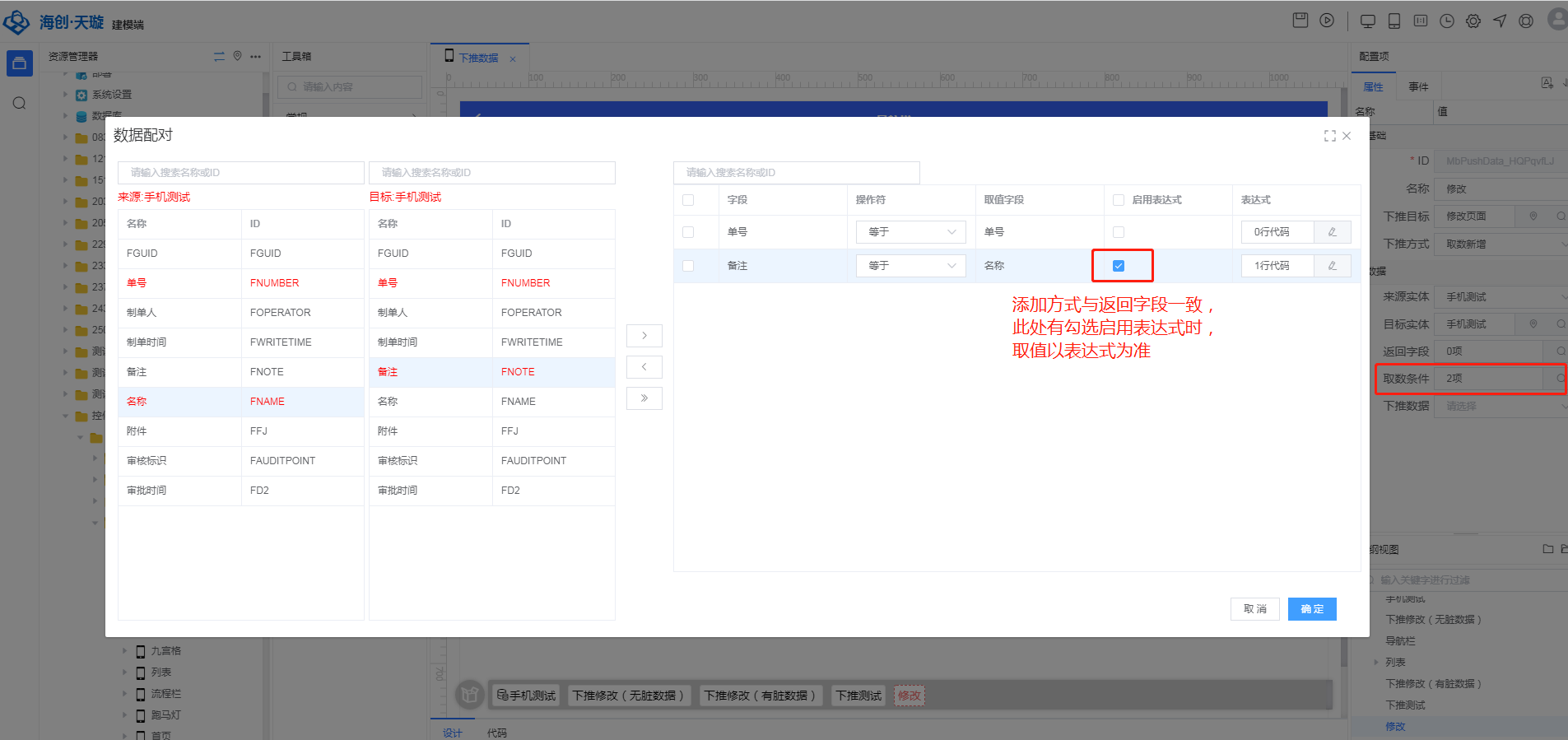Click the source list search input field
Viewport: 1568px width, 740px height.
pos(240,173)
